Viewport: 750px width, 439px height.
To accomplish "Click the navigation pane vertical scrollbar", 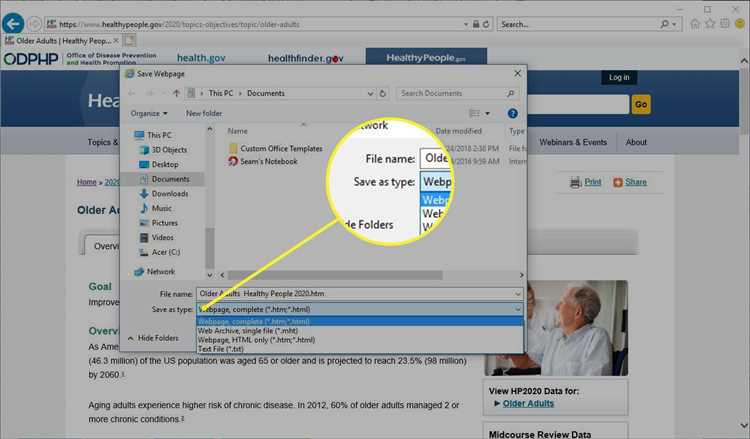I will (x=210, y=248).
